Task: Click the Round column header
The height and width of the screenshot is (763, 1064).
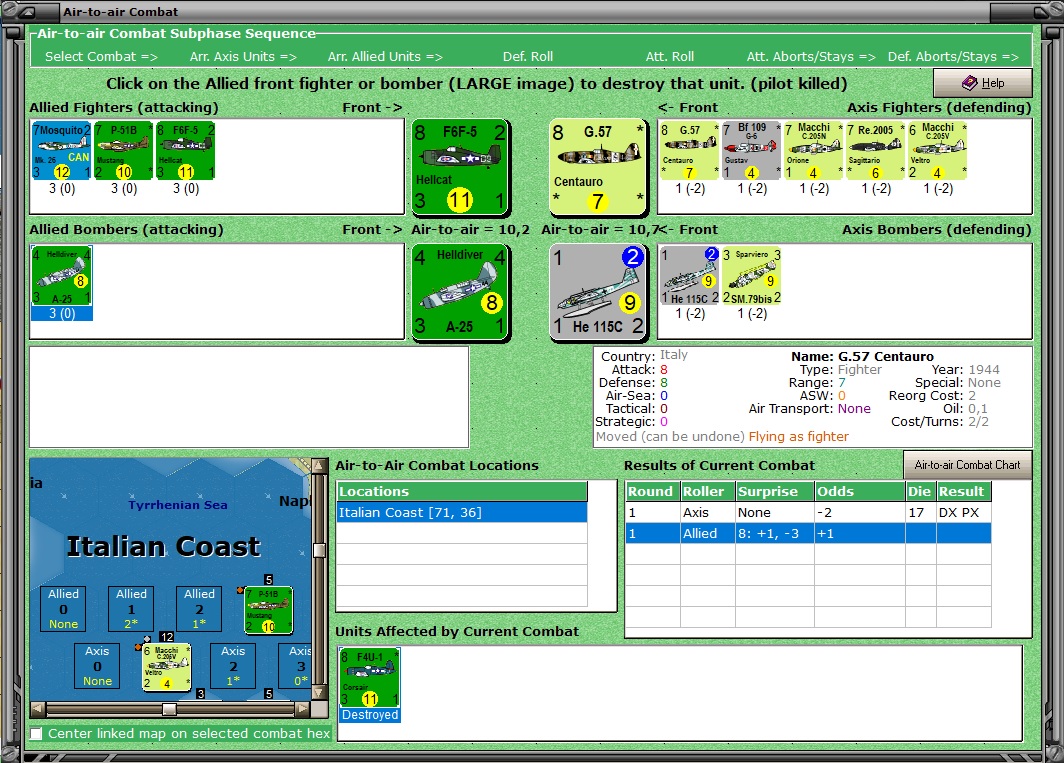Action: 652,491
